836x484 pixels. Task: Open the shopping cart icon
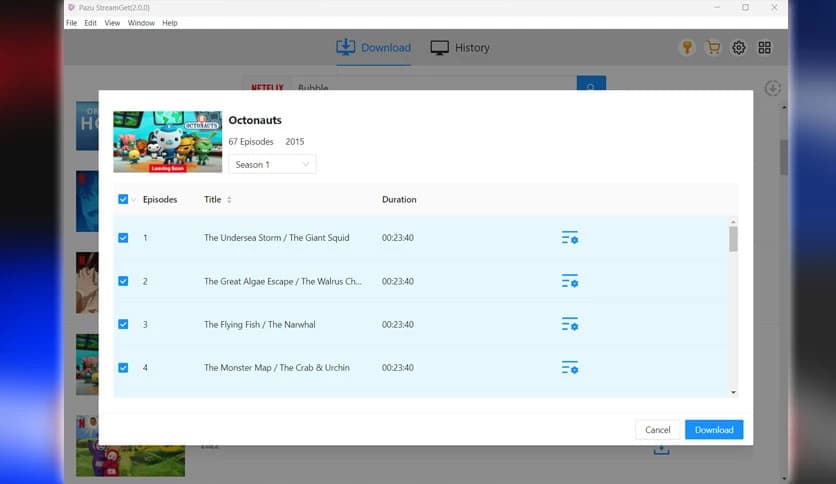pos(713,48)
